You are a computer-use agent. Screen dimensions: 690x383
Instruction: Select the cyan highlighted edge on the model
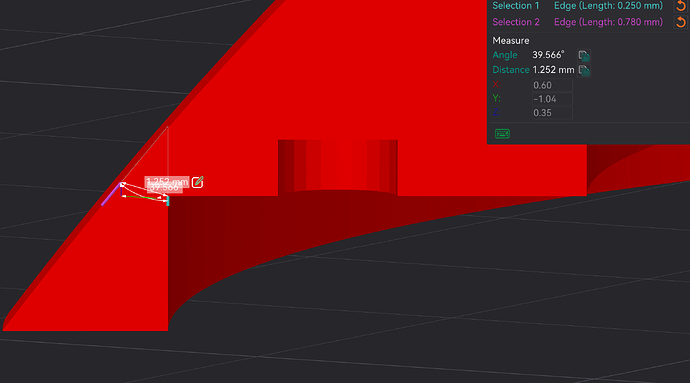pyautogui.click(x=168, y=201)
